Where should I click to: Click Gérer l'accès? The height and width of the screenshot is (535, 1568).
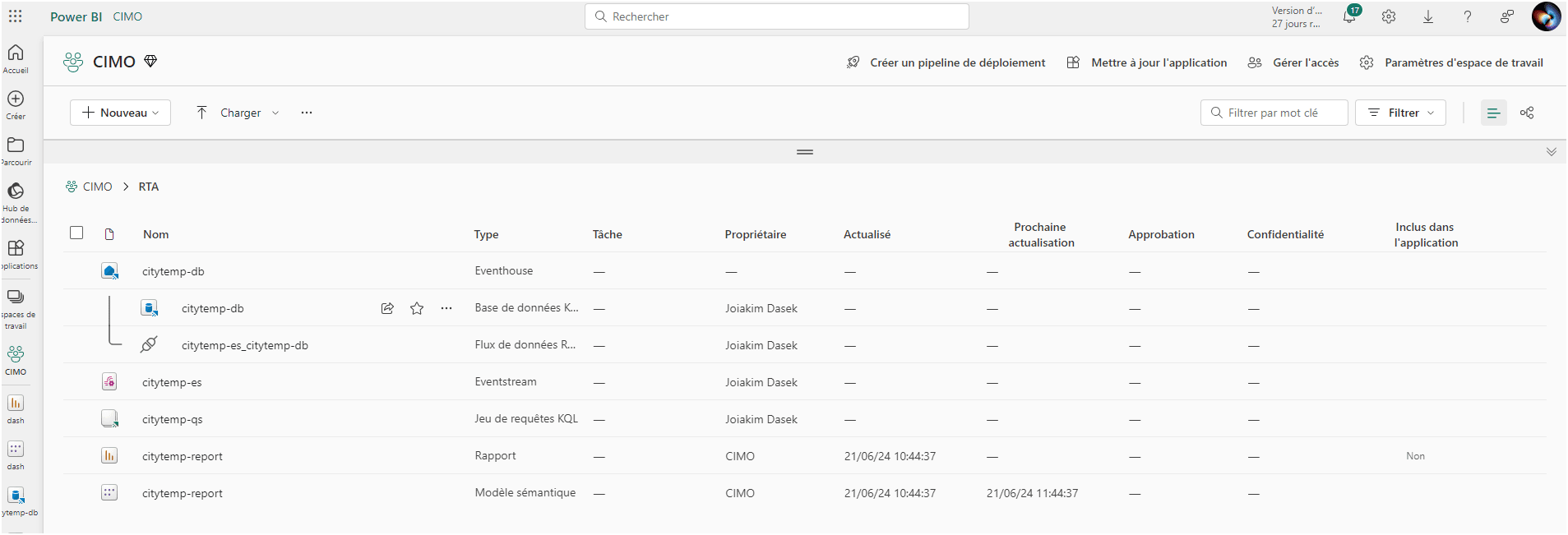[x=1293, y=62]
